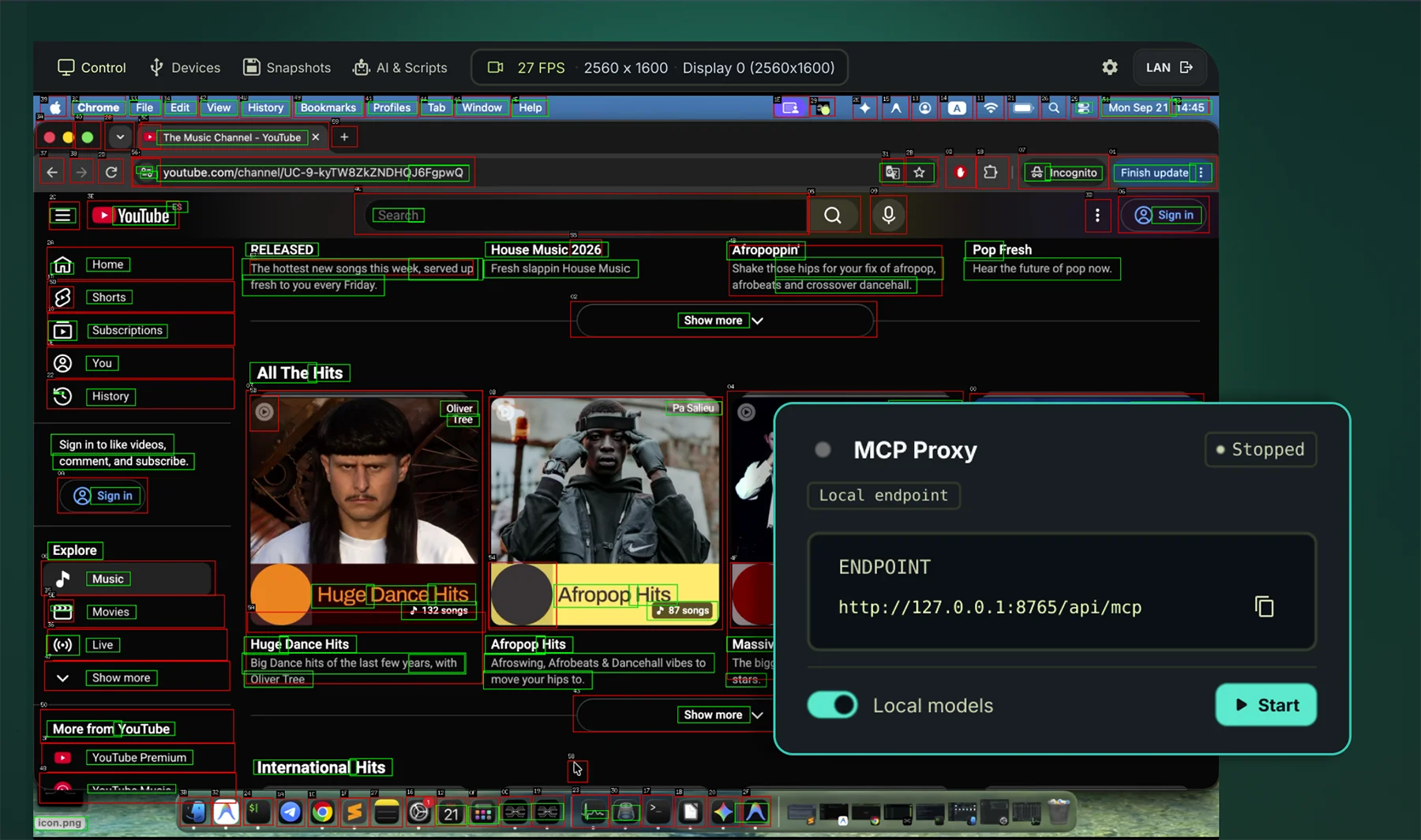Open Chrome tab search dropdown arrow
The image size is (1421, 840).
(x=120, y=137)
